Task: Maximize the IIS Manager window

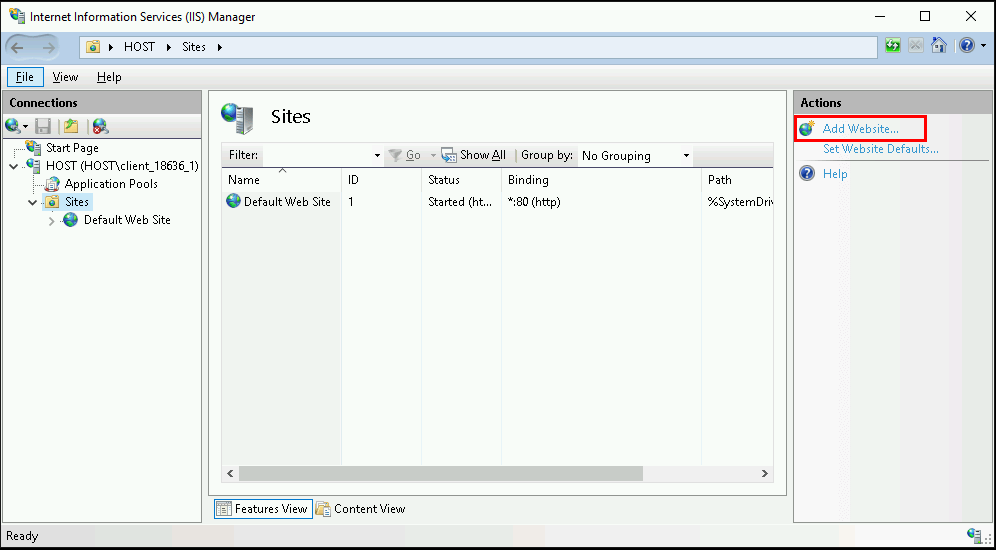Action: 925,17
